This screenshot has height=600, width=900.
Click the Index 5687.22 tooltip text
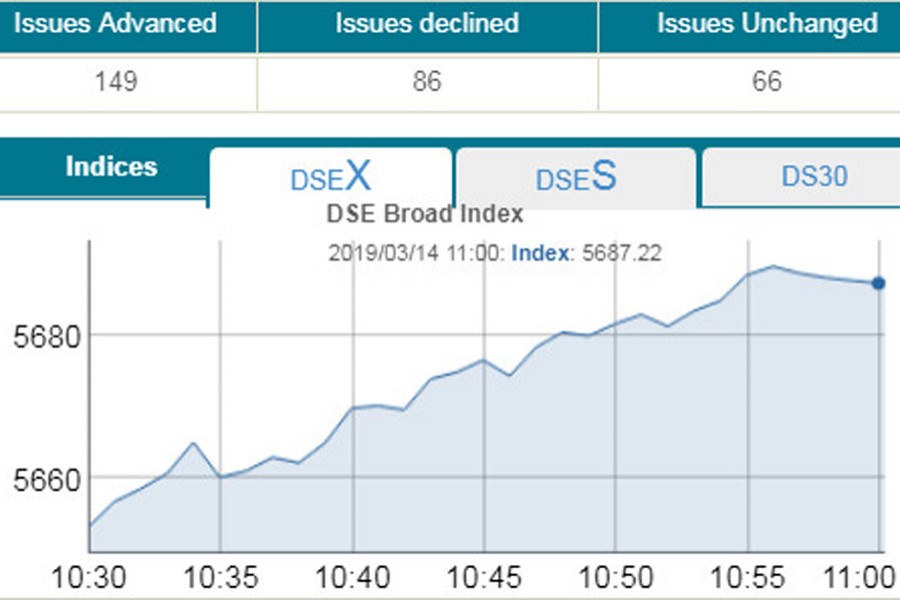585,254
